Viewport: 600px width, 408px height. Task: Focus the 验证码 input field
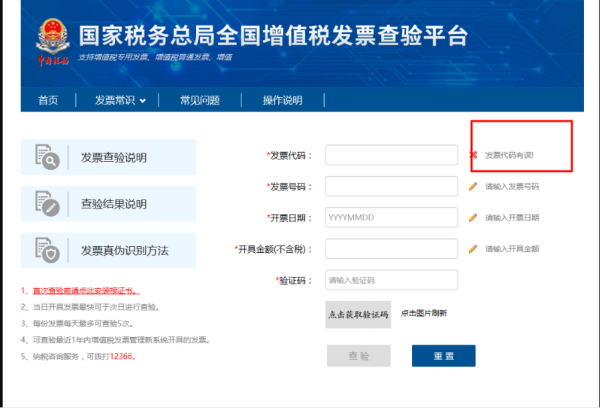391,280
